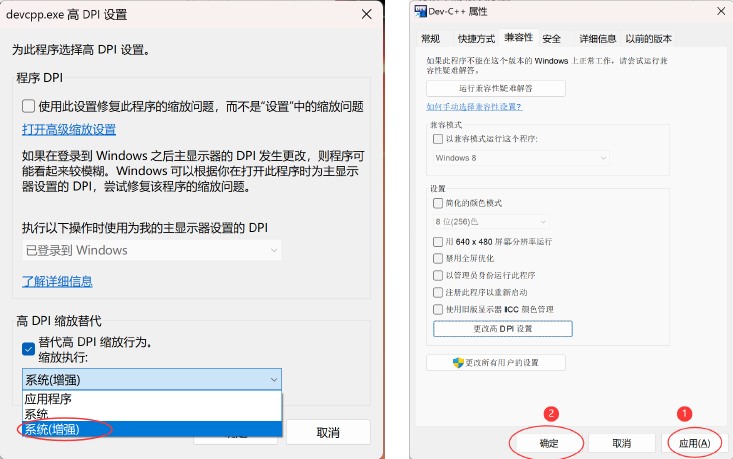Click the 更改高 DPI 设置 button

coord(503,329)
